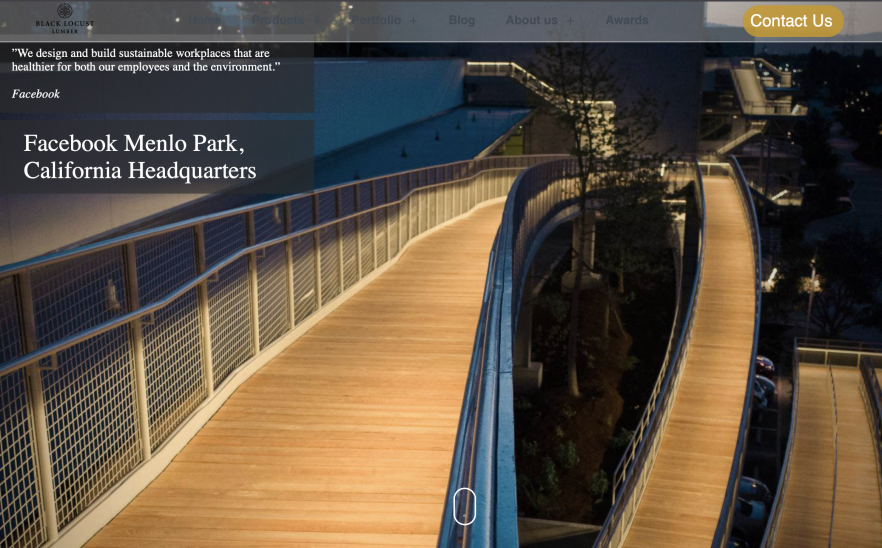The image size is (882, 548).
Task: Go to the Blog page
Action: point(462,20)
